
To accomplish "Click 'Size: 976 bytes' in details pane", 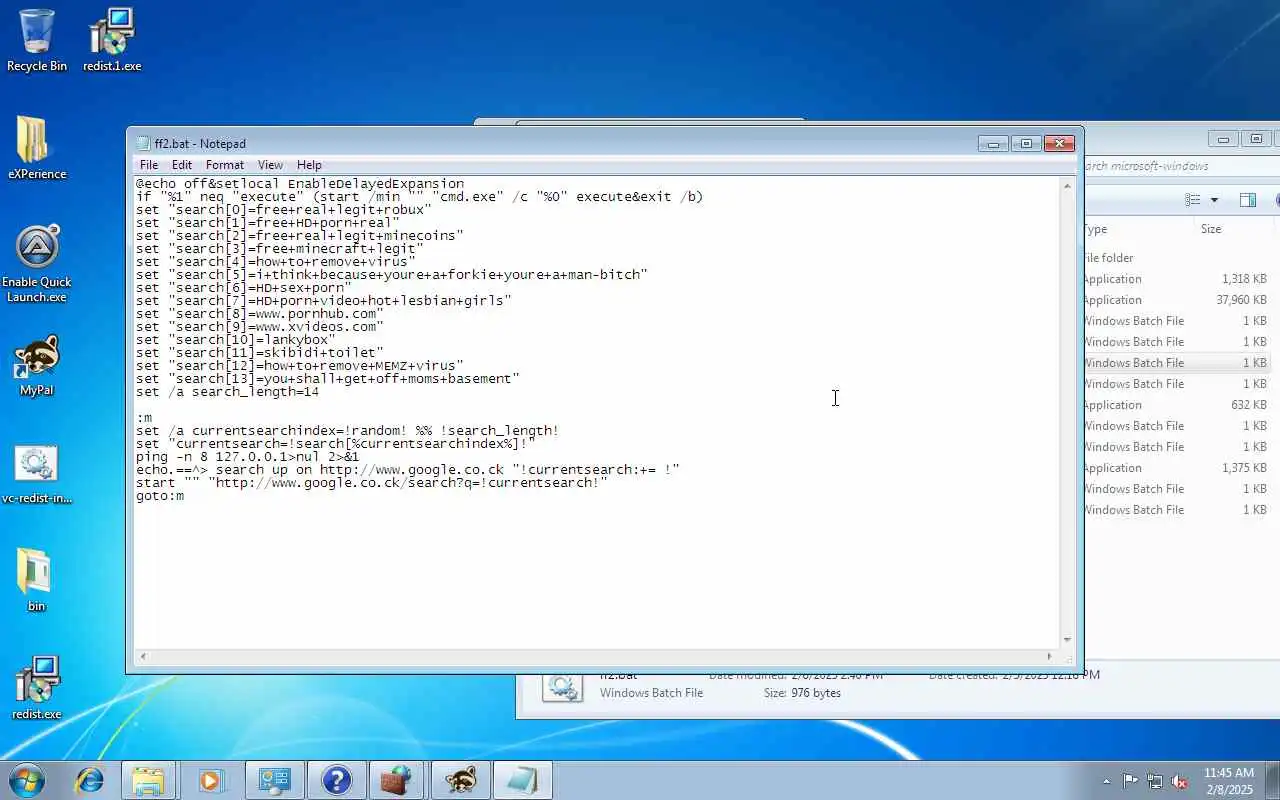I will point(802,693).
